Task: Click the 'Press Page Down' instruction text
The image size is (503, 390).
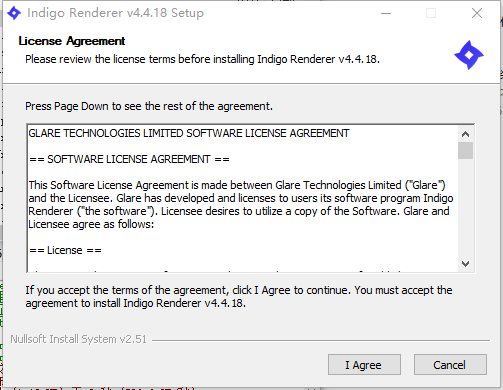Action: [149, 106]
